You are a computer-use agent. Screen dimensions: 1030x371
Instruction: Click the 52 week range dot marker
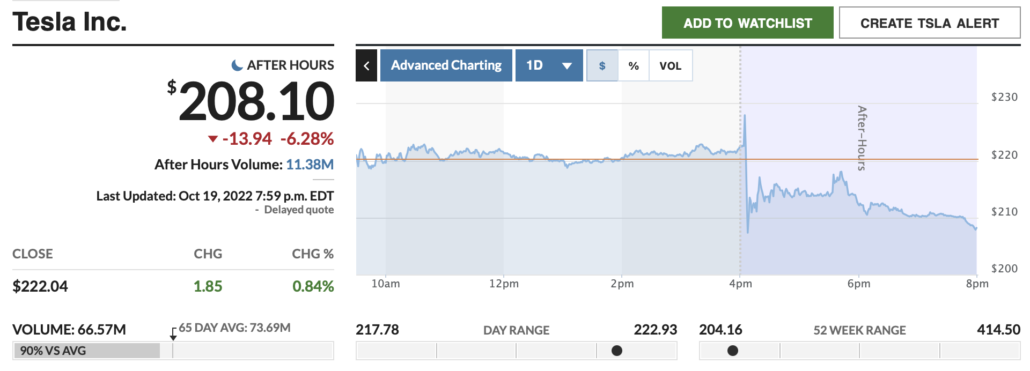[x=732, y=351]
